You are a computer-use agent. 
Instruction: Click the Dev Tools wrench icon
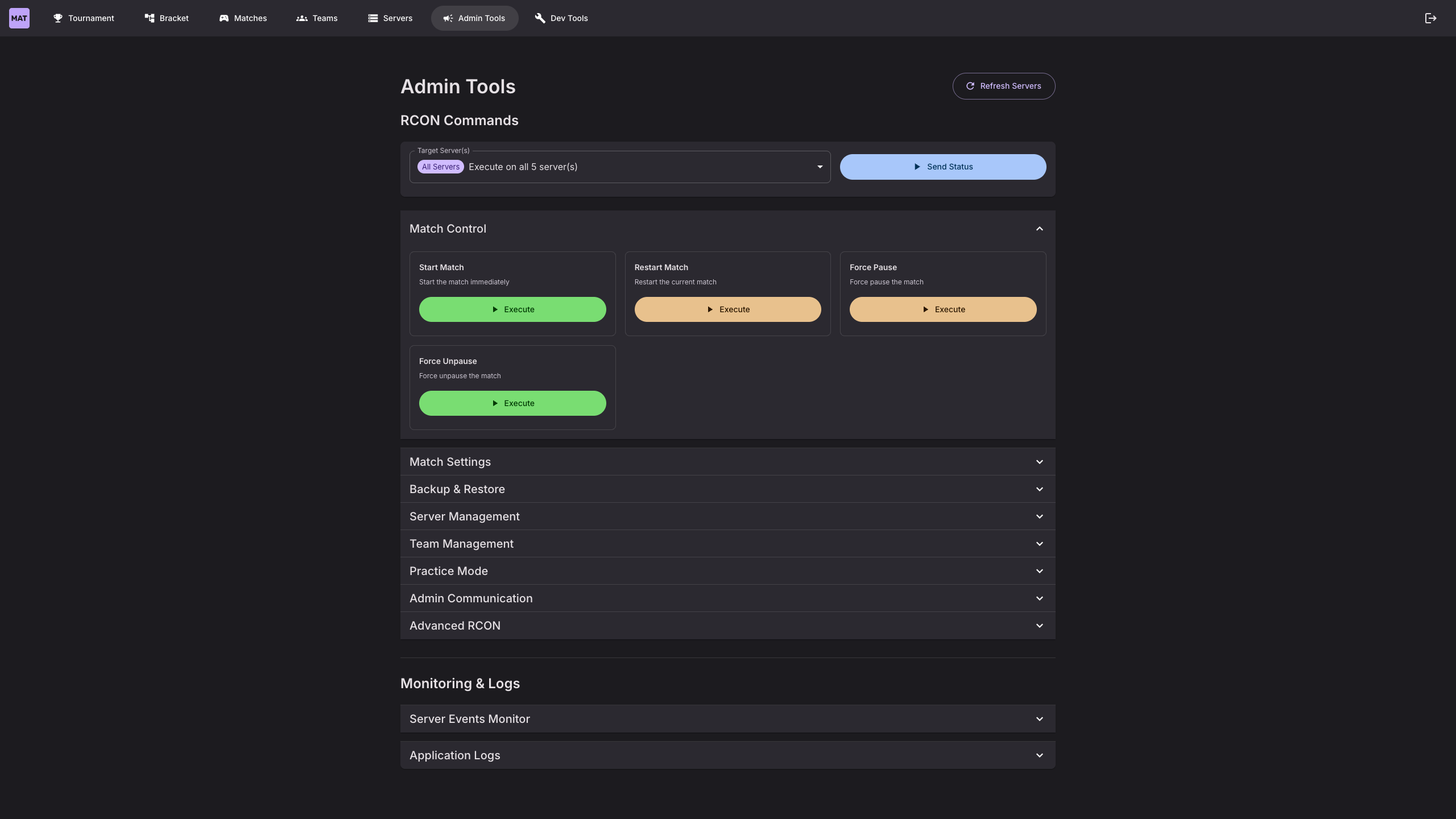pyautogui.click(x=540, y=18)
